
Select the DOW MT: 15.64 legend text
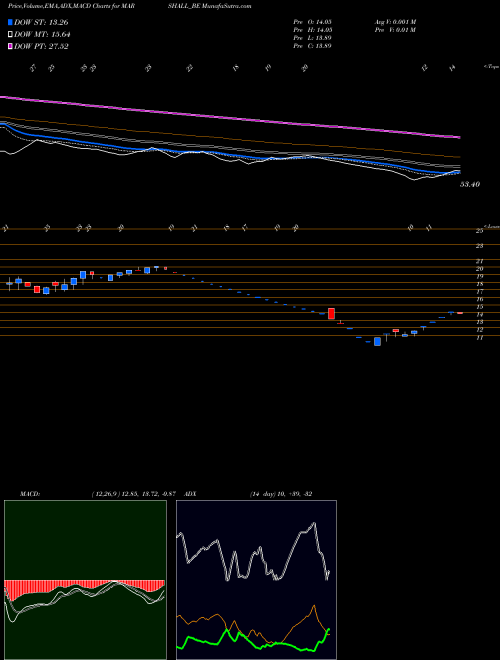(42, 35)
